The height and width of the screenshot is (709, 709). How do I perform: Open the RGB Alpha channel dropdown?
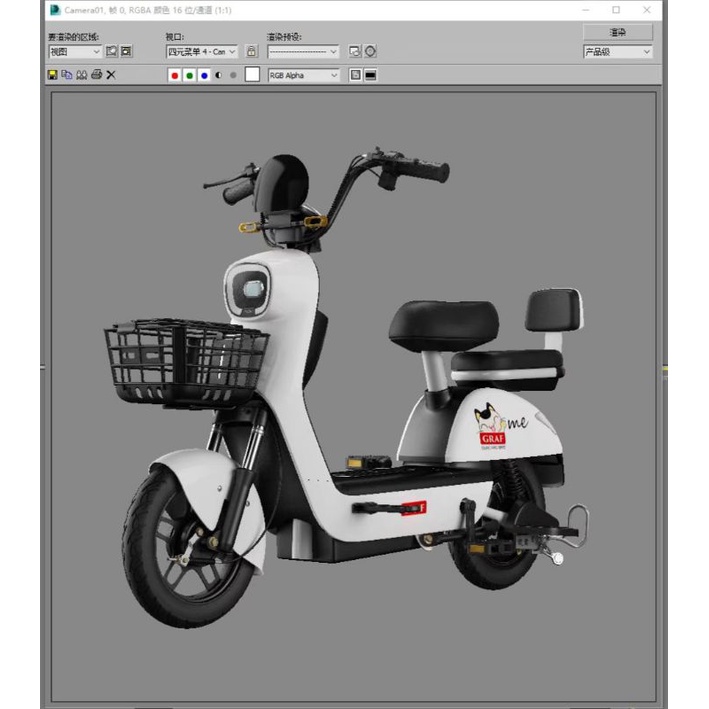pyautogui.click(x=303, y=75)
